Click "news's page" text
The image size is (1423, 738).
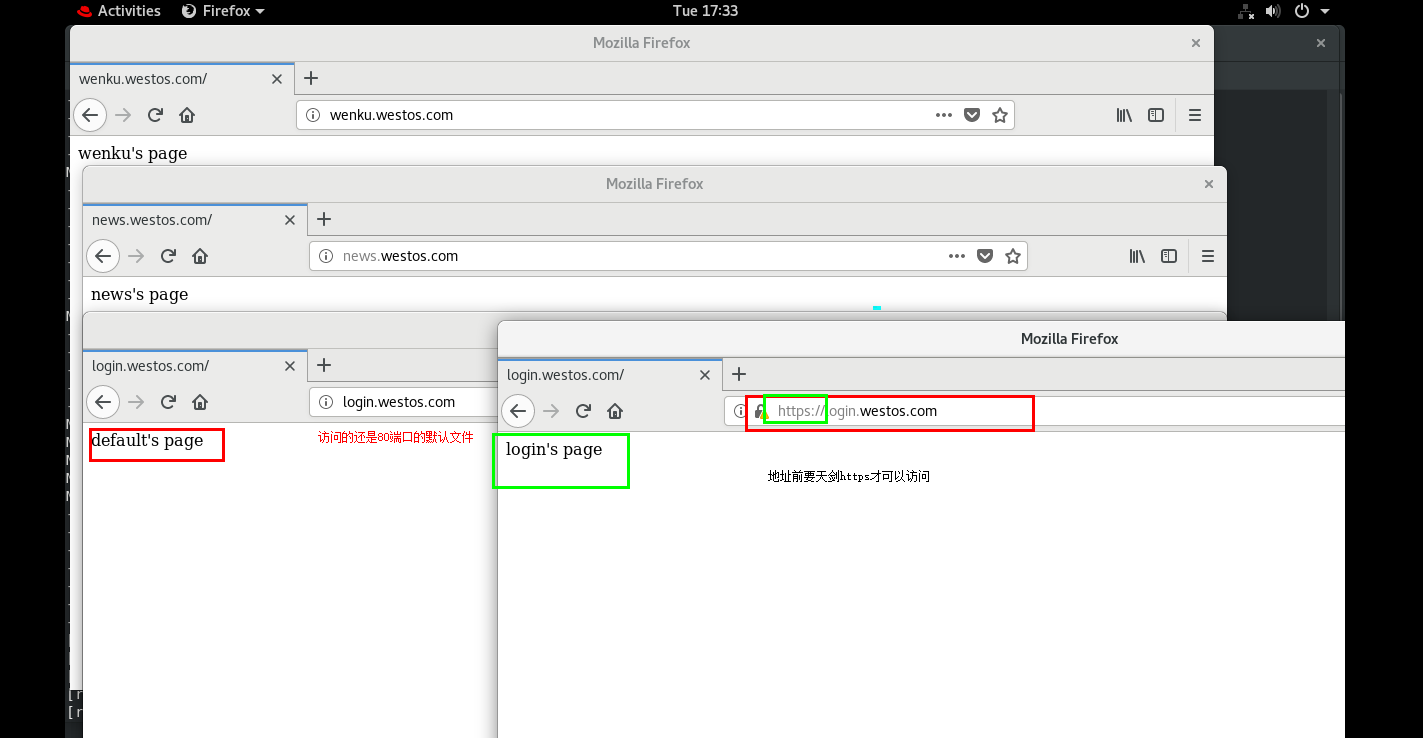click(x=139, y=294)
